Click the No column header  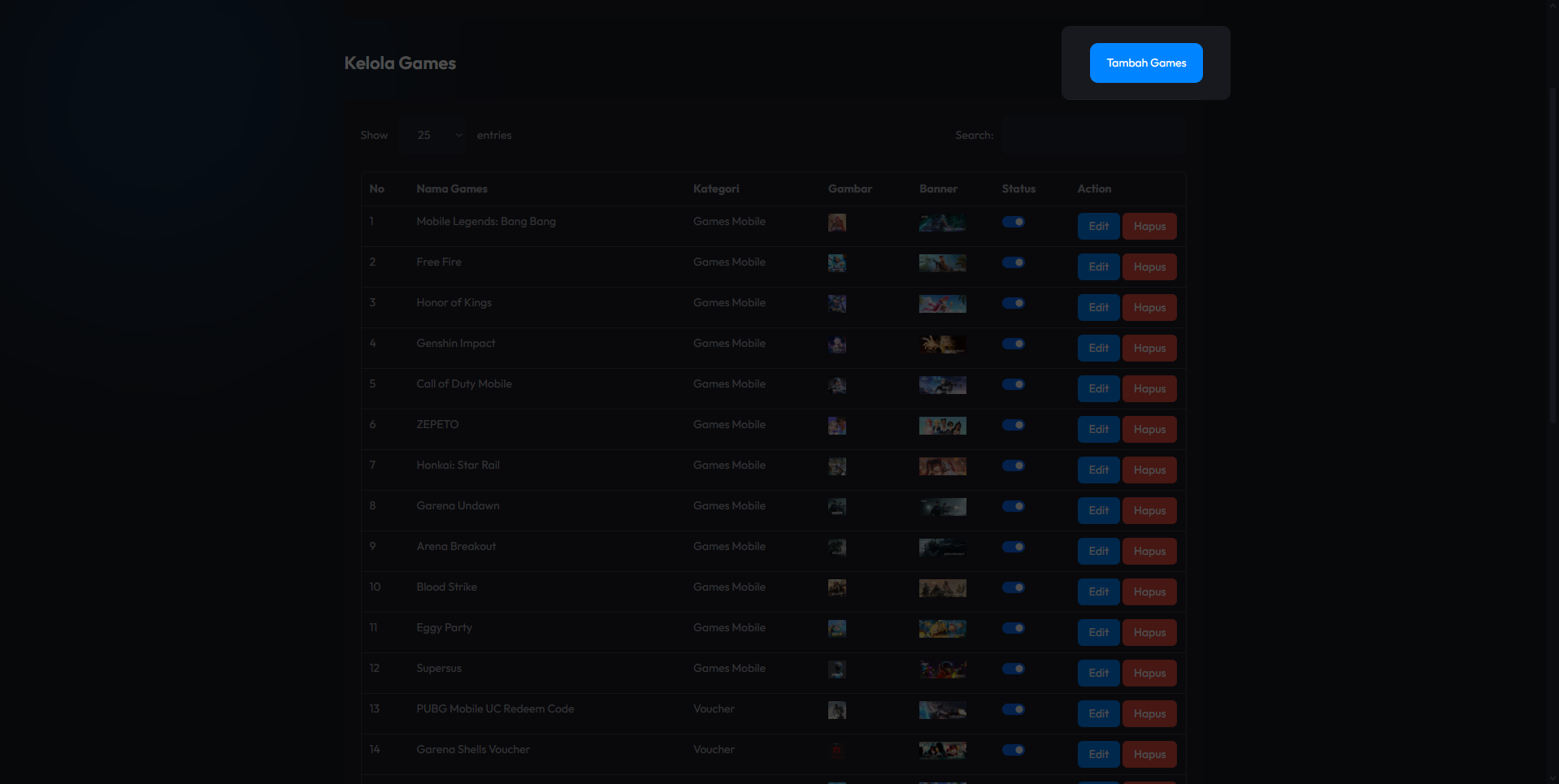[x=376, y=188]
